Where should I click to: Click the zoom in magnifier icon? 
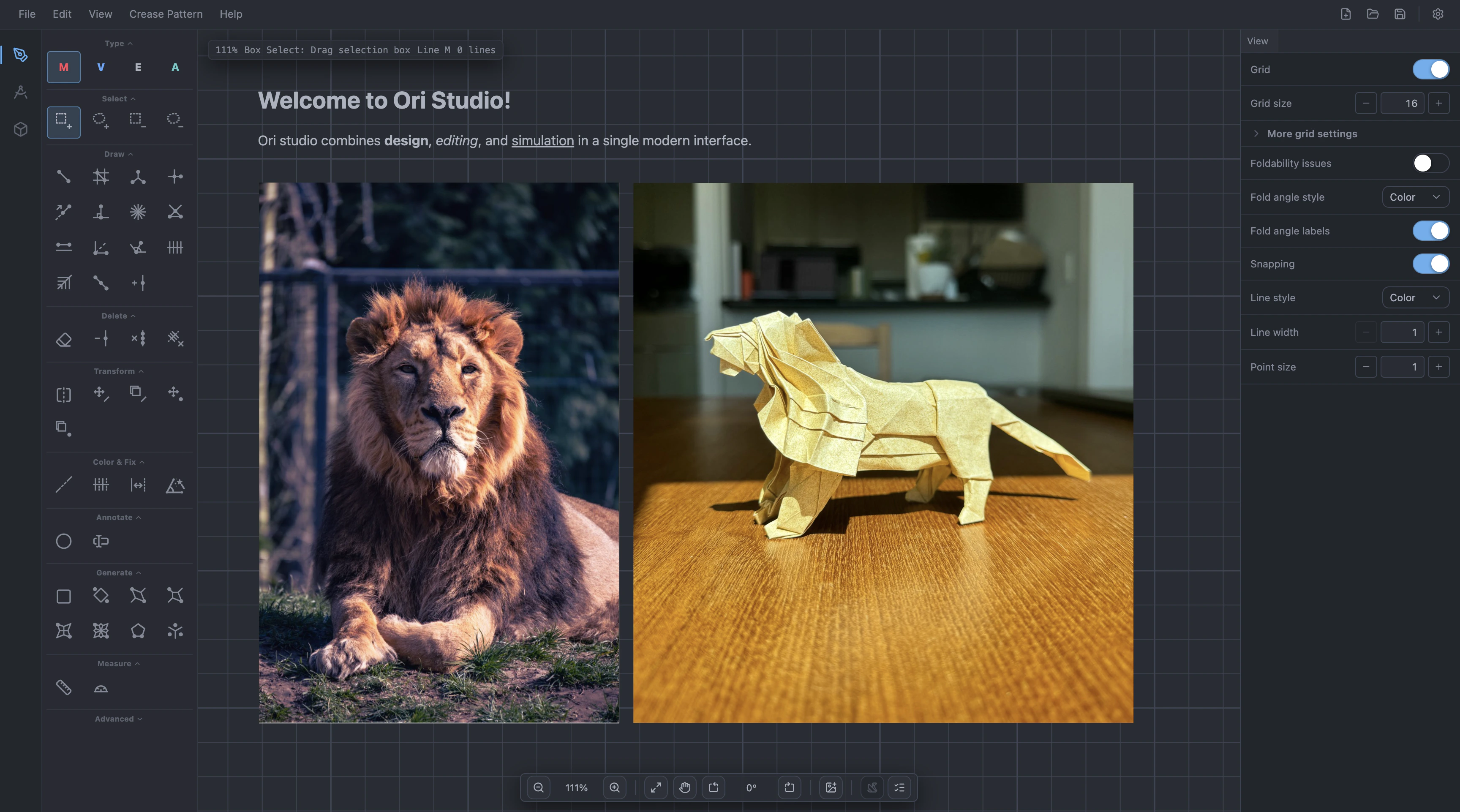pyautogui.click(x=614, y=787)
